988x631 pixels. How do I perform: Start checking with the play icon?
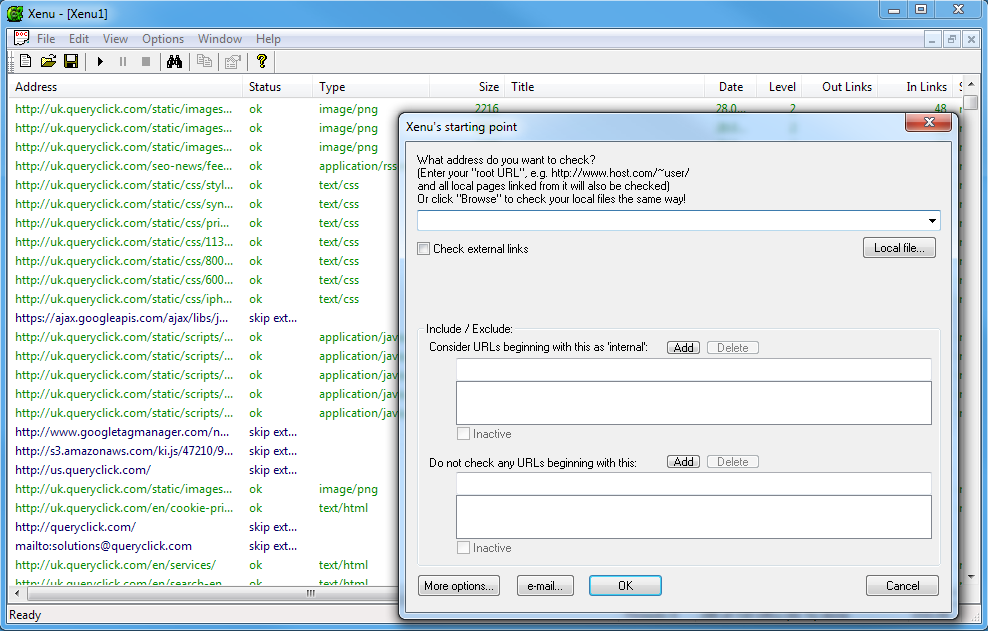point(100,61)
